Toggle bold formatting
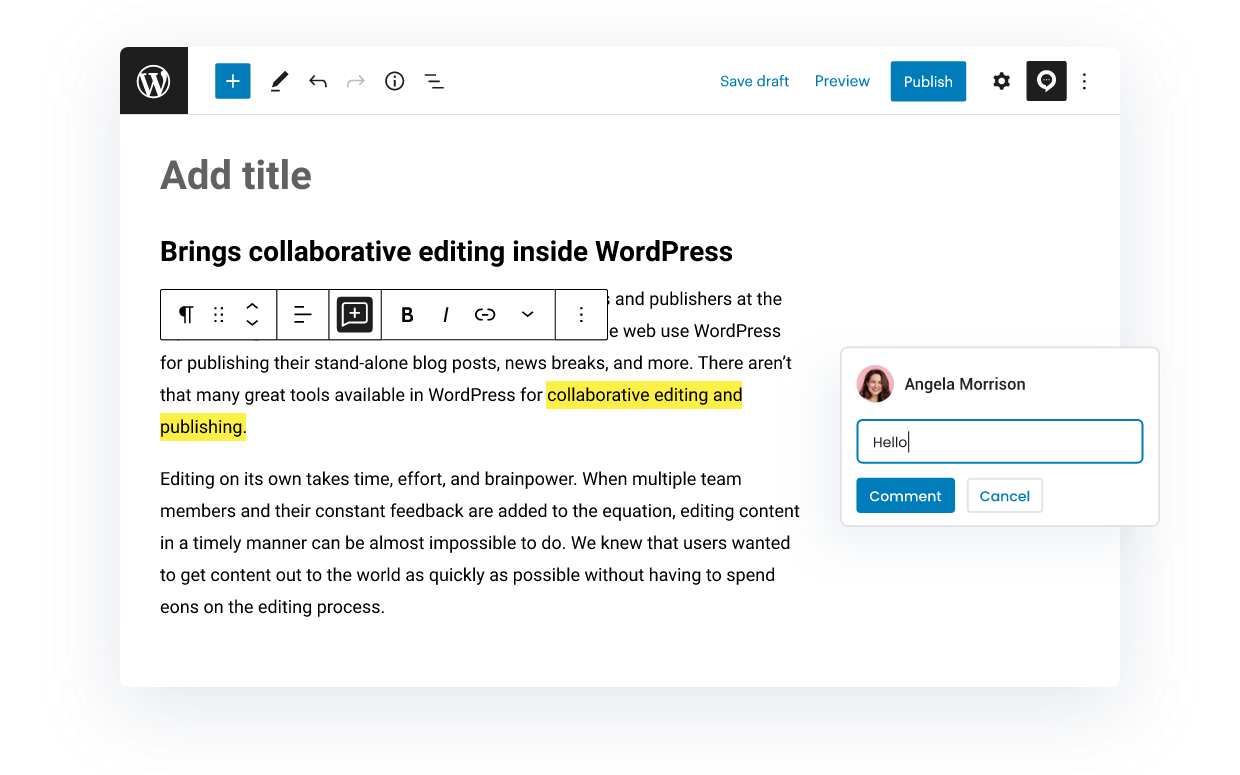1240x775 pixels. tap(407, 315)
